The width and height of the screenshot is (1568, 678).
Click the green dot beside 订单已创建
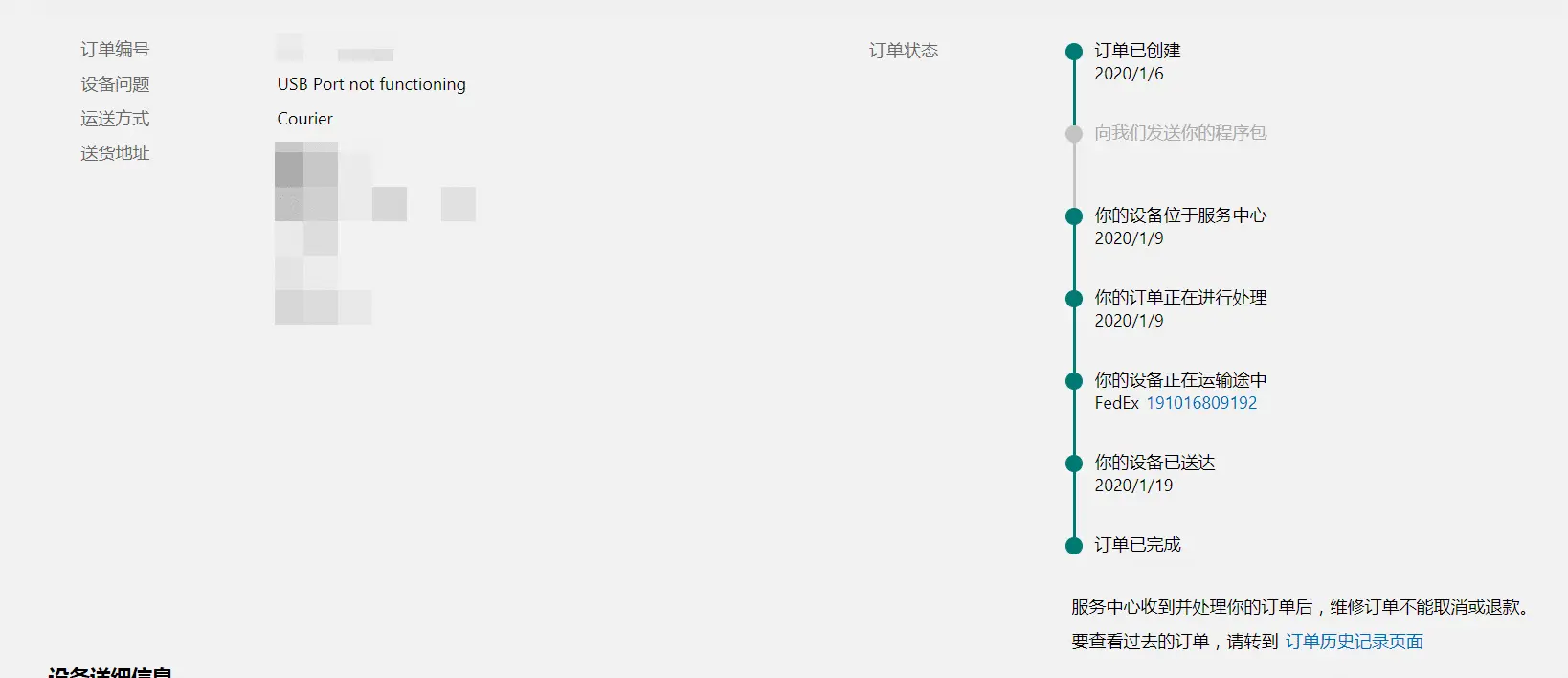1074,52
